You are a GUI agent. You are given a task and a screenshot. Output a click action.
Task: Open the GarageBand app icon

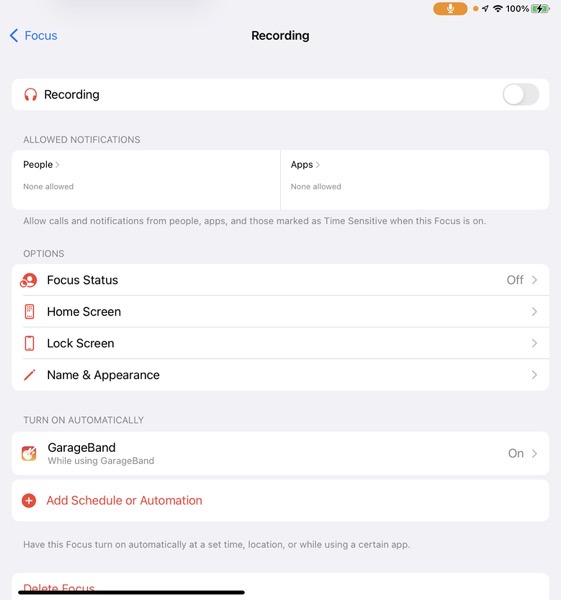(x=29, y=453)
